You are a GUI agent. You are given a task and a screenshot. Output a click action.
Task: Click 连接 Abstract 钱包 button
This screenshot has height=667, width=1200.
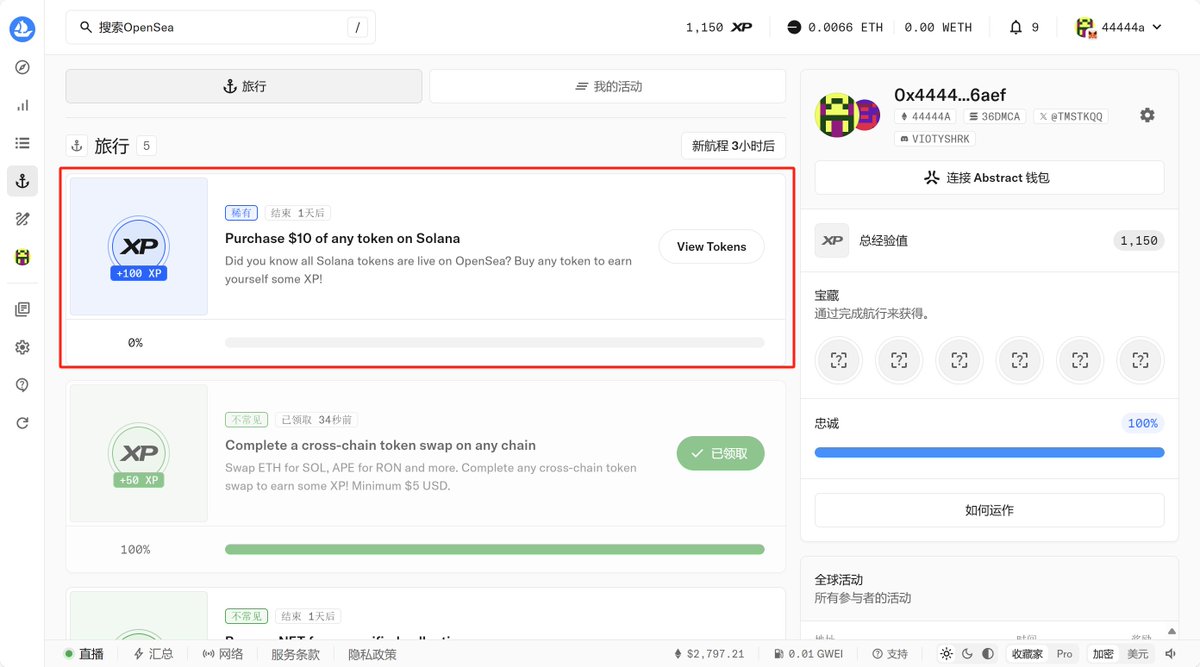[x=989, y=177]
